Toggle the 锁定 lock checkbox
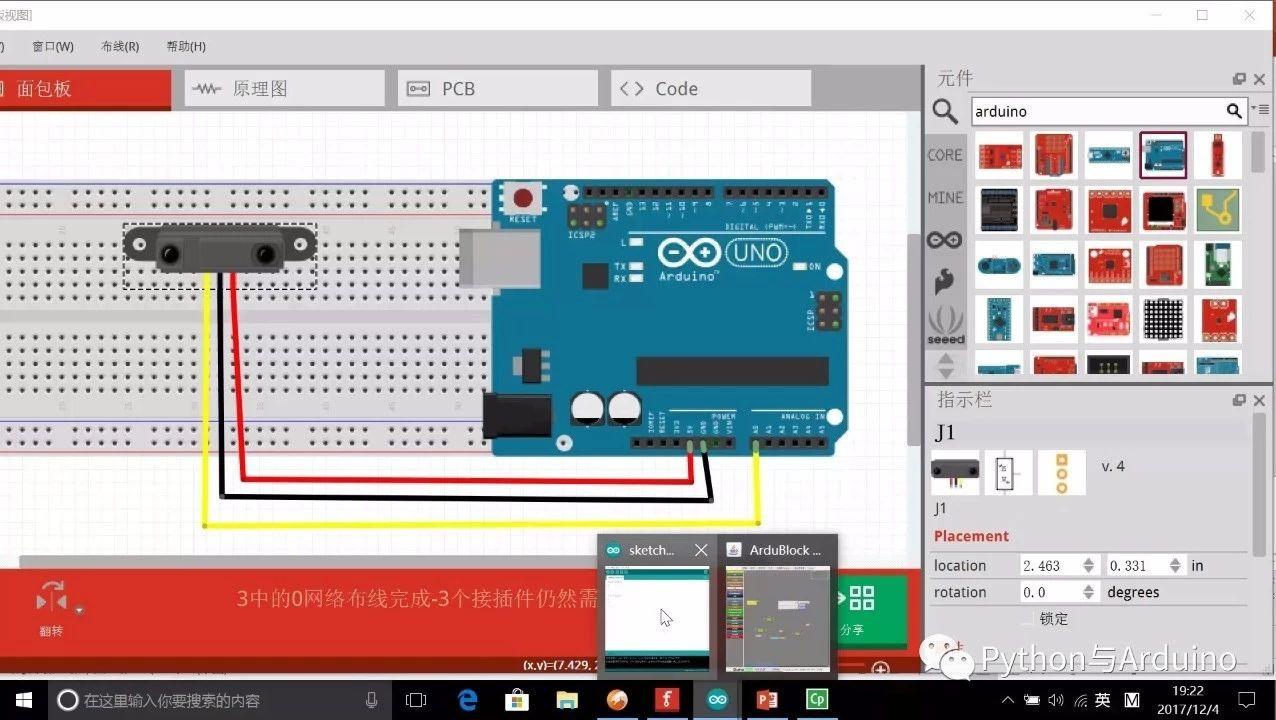 (x=1027, y=619)
